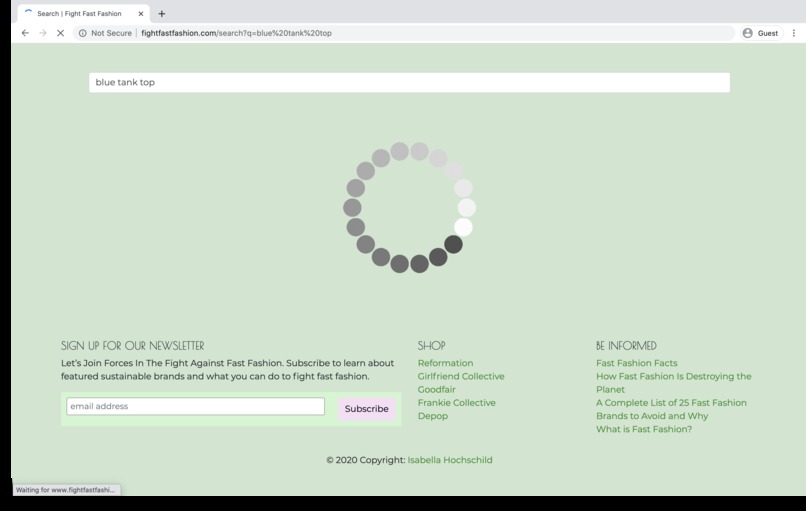The width and height of the screenshot is (806, 511).
Task: Click the BE INFORMED footer heading
Action: (626, 345)
